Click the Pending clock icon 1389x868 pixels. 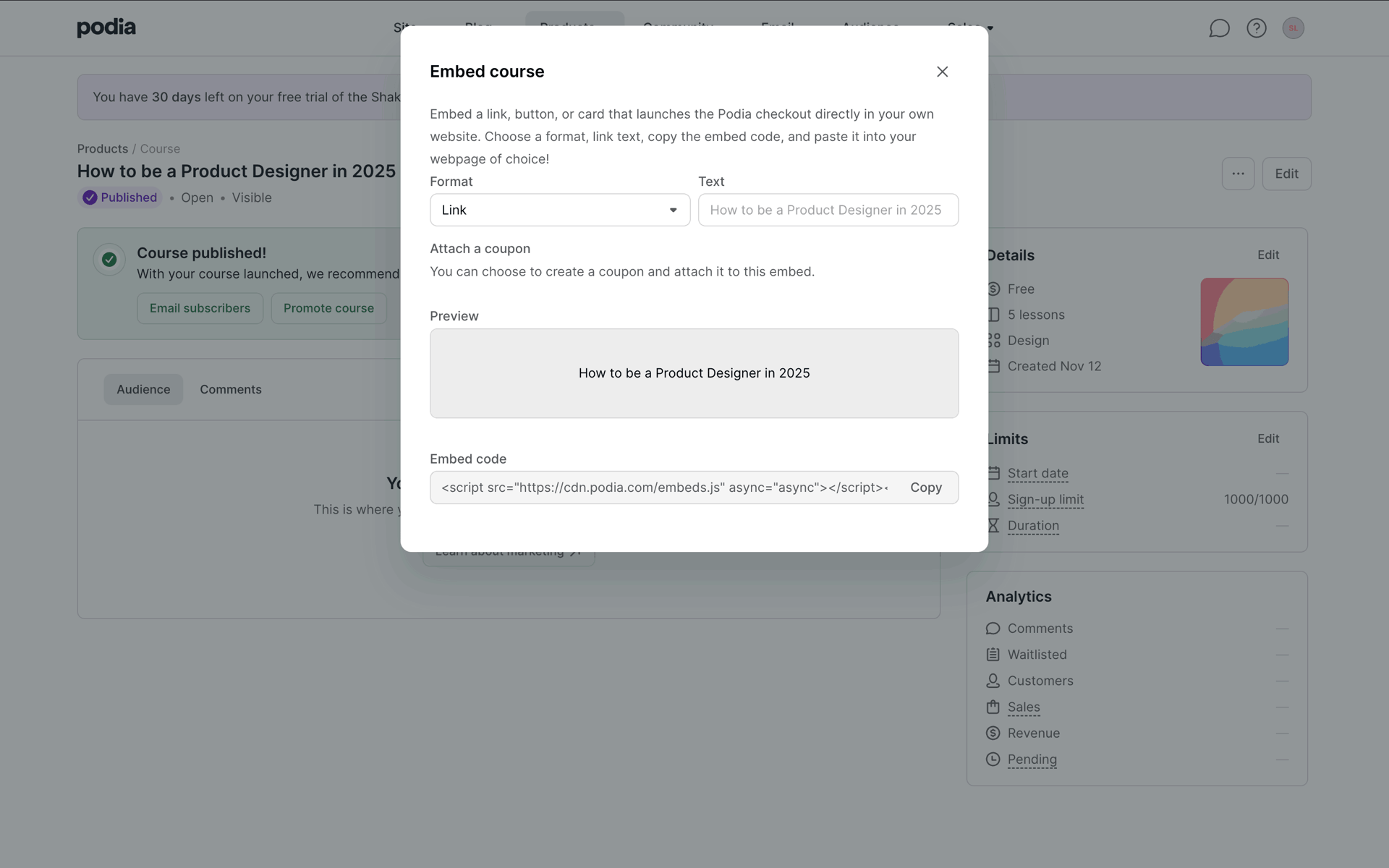click(993, 759)
